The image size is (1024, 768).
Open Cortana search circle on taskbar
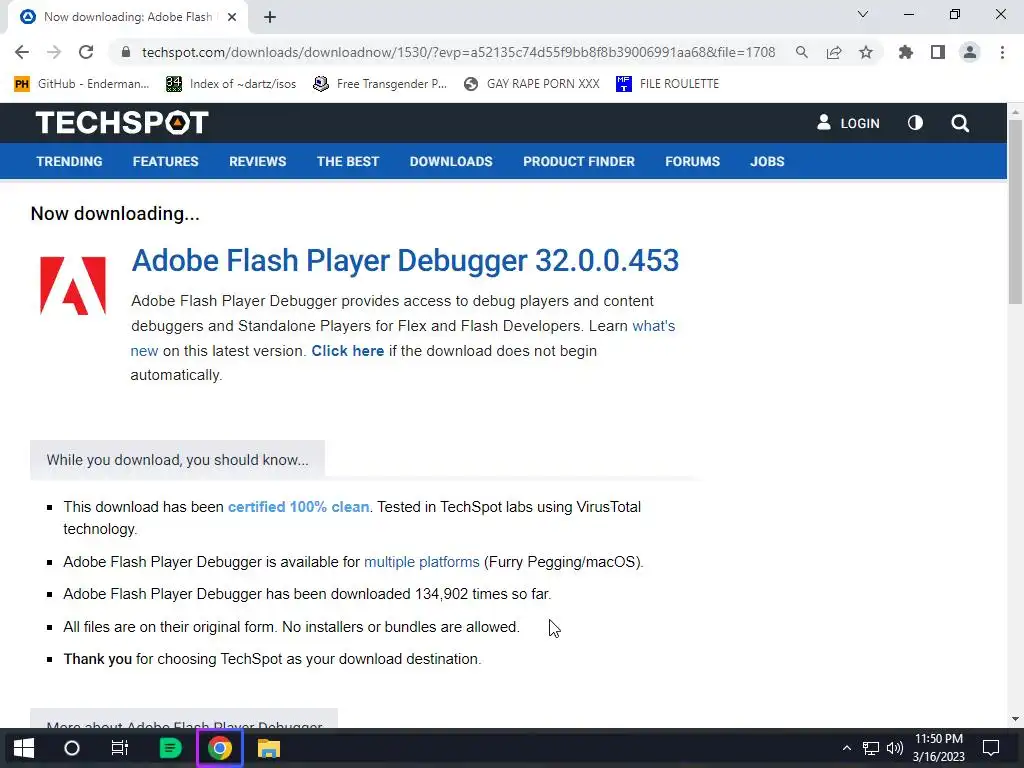[72, 748]
